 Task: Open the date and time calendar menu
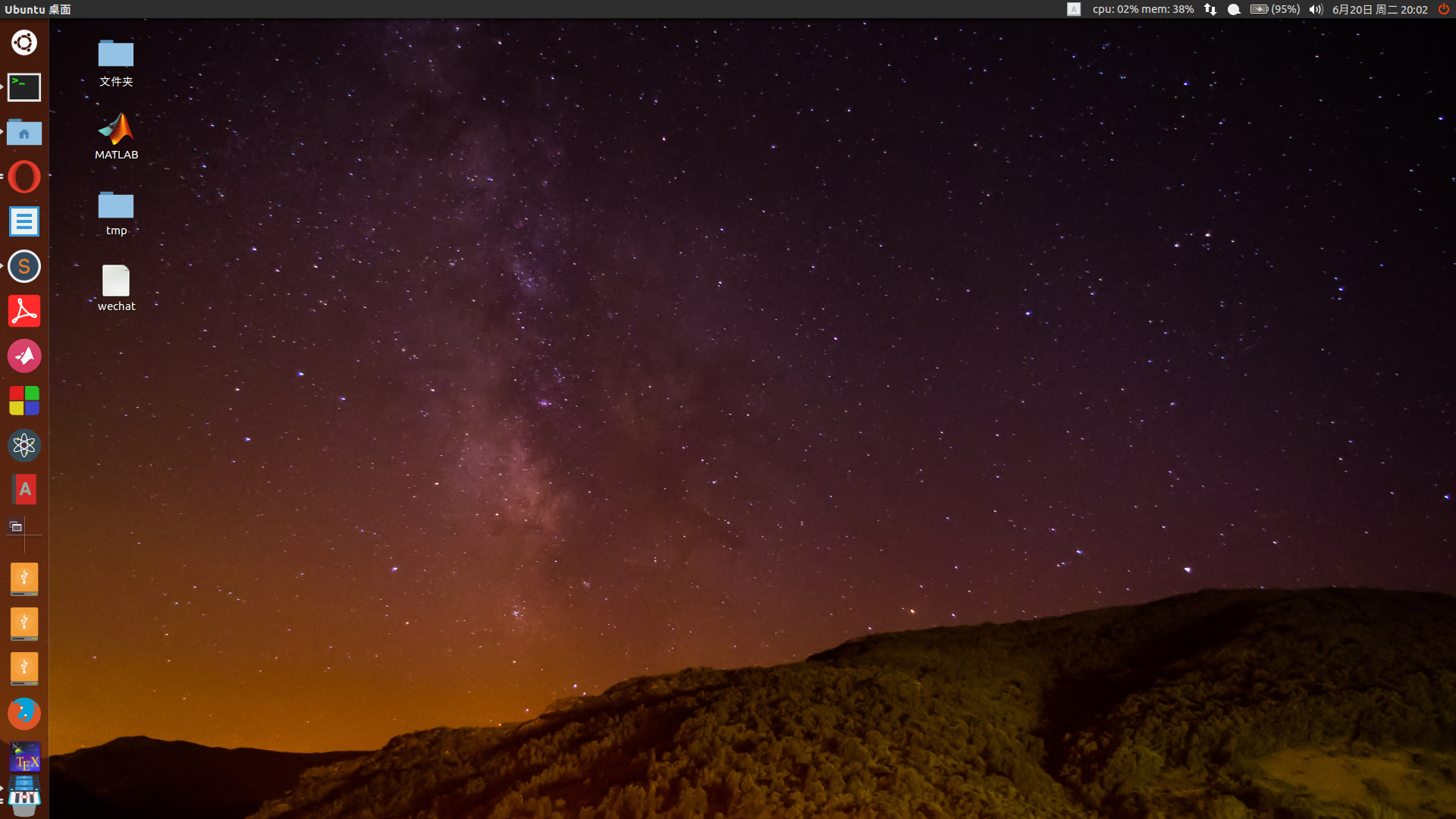click(1379, 9)
